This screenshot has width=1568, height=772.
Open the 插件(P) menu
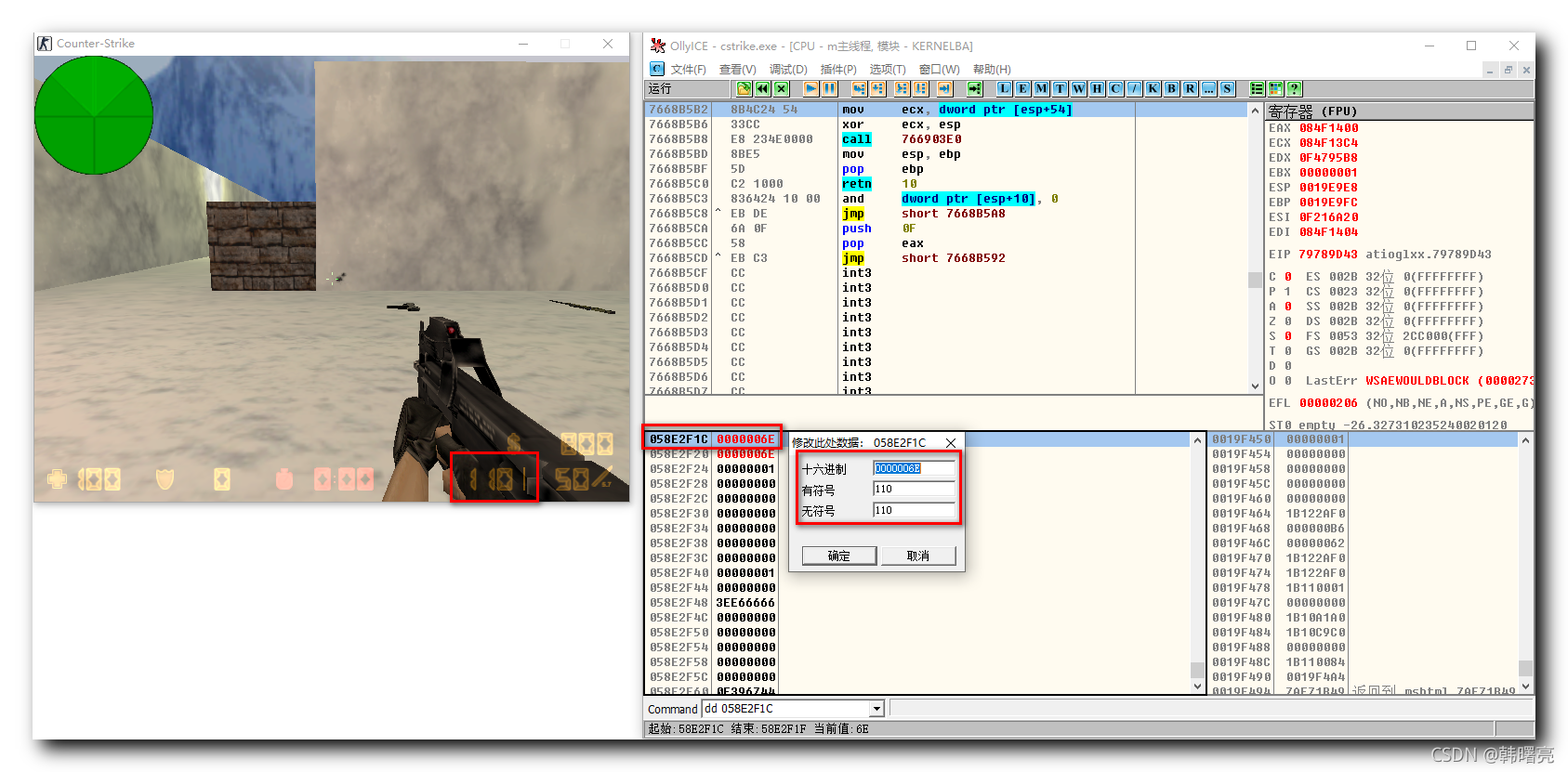tap(838, 70)
